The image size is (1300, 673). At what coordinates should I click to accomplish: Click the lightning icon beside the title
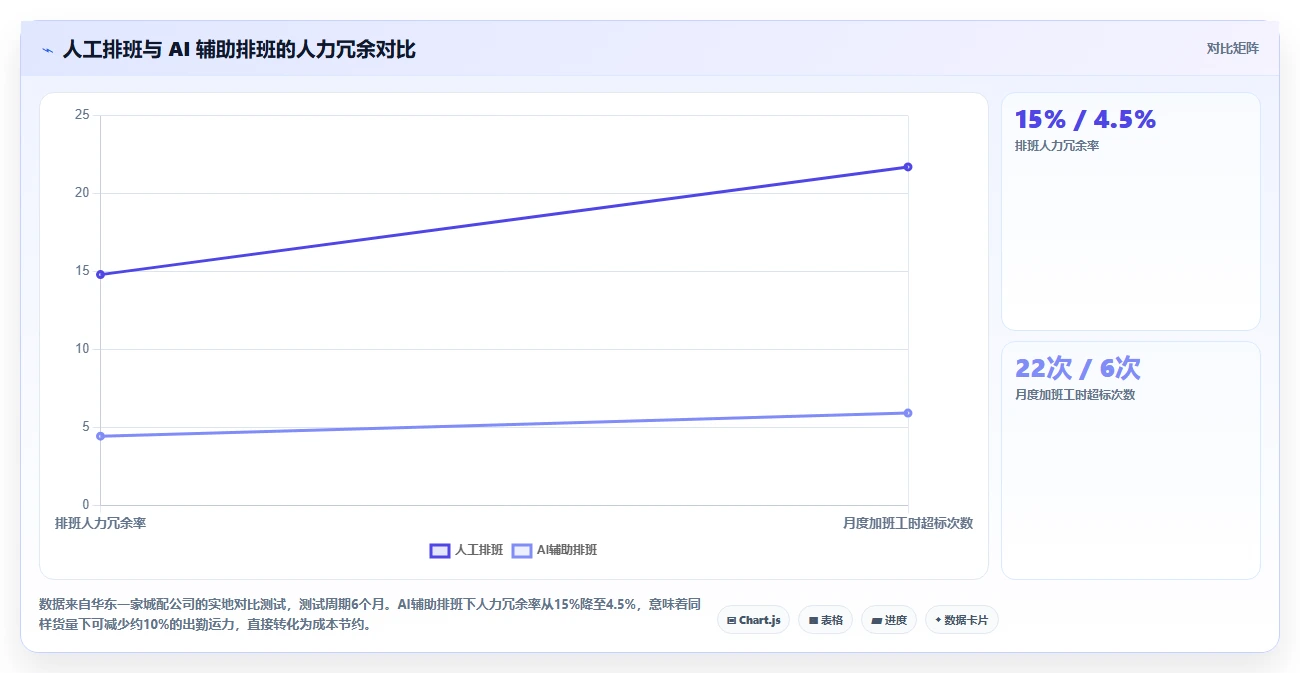(x=47, y=50)
